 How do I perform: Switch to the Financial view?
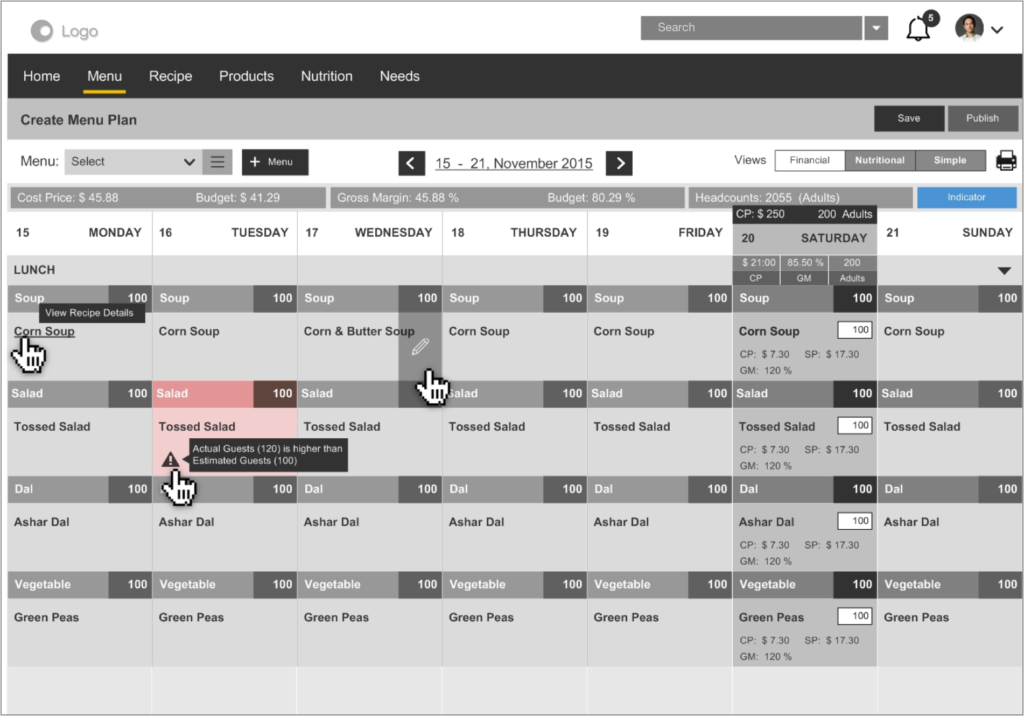coord(809,161)
